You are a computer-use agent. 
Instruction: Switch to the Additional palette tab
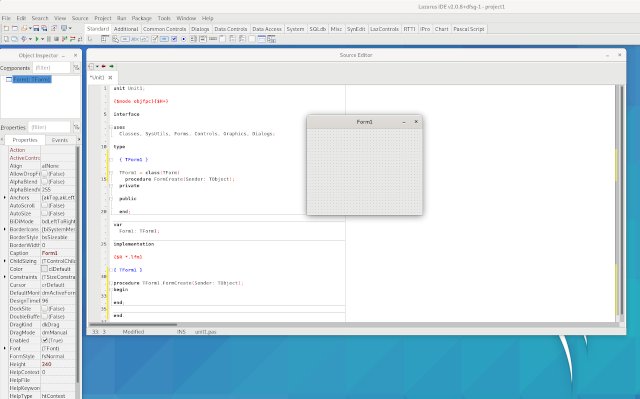coord(126,29)
